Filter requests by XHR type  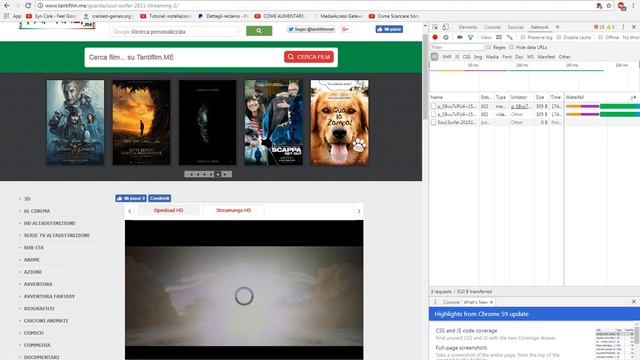pos(447,57)
